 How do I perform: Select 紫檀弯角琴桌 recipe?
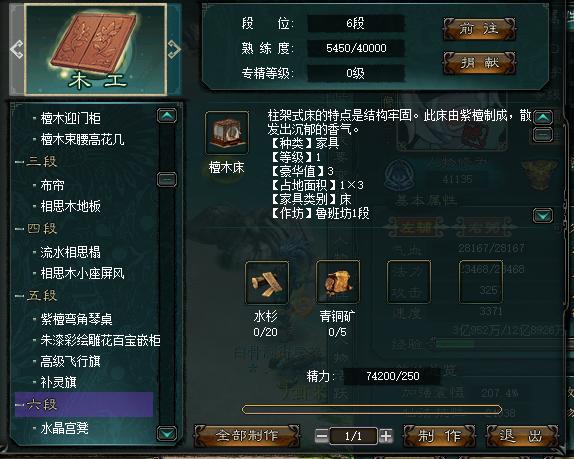click(76, 319)
